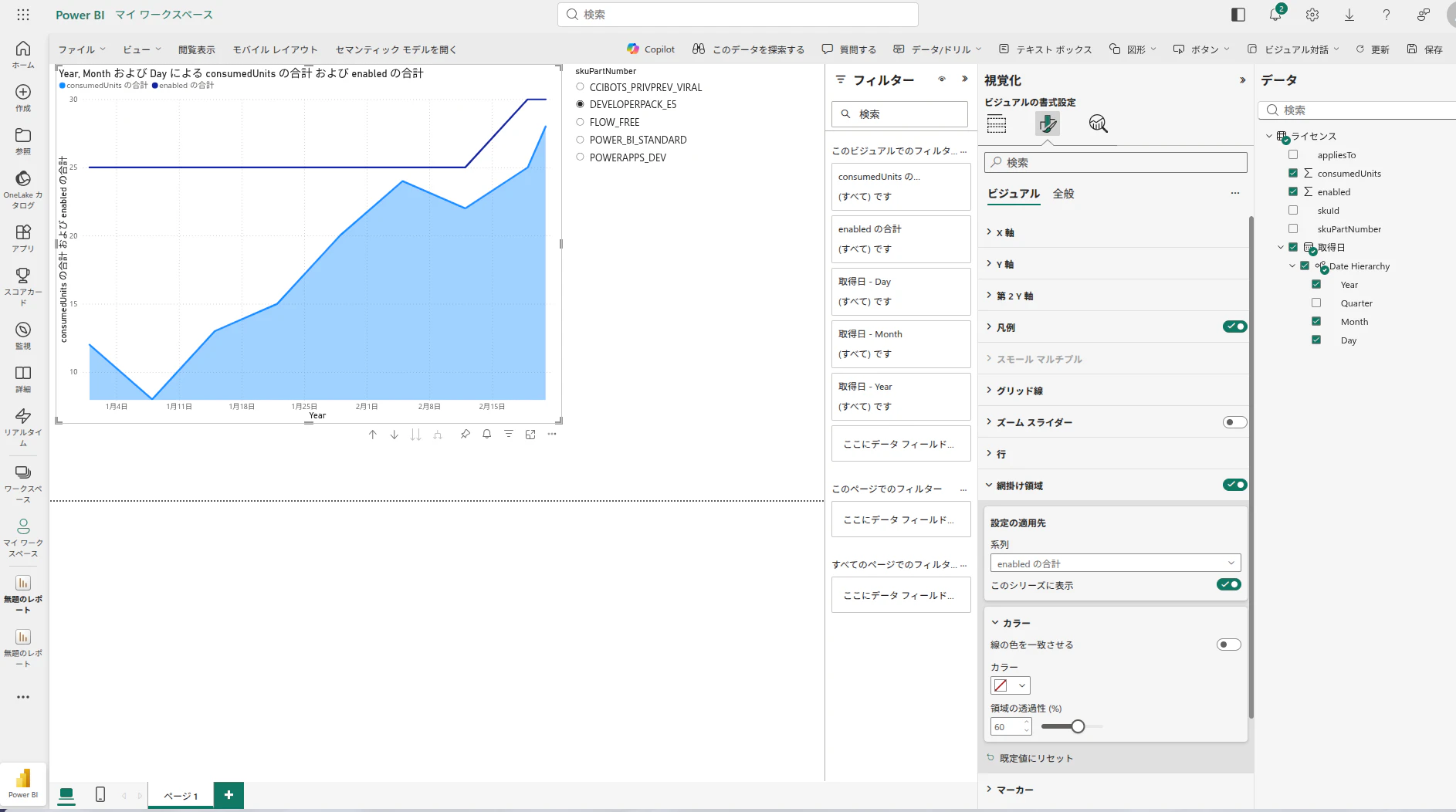The height and width of the screenshot is (812, 1456).
Task: Open focus mode for the chart
Action: pos(530,435)
